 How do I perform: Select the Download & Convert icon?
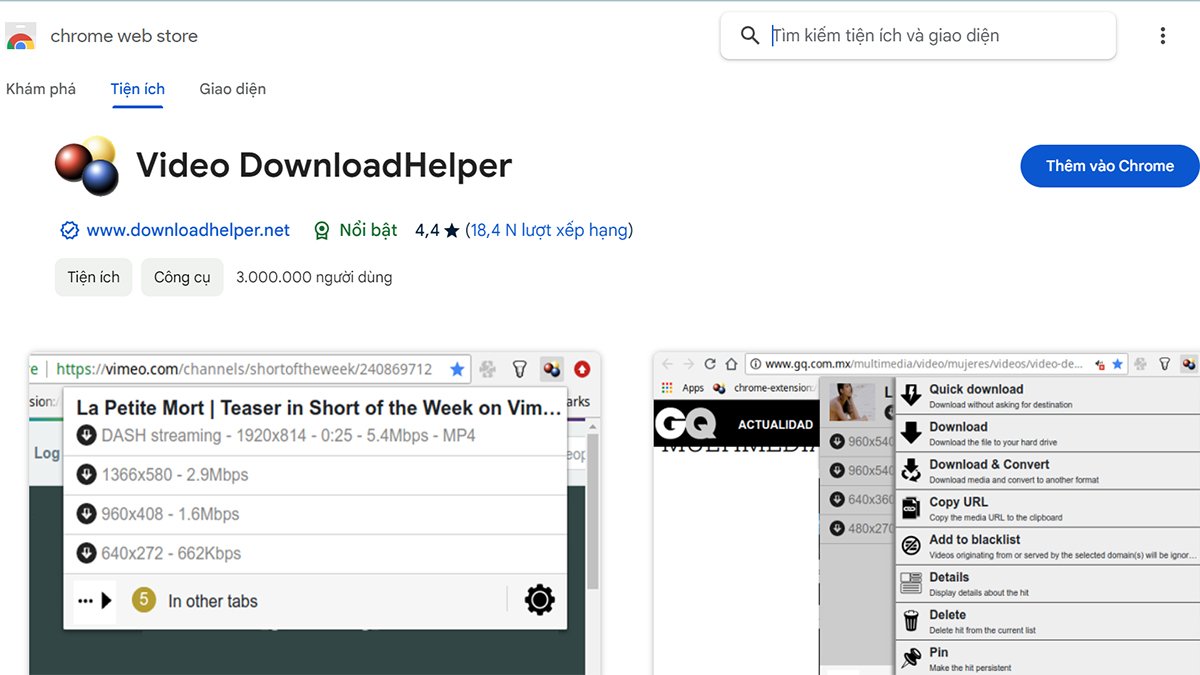pyautogui.click(x=913, y=469)
